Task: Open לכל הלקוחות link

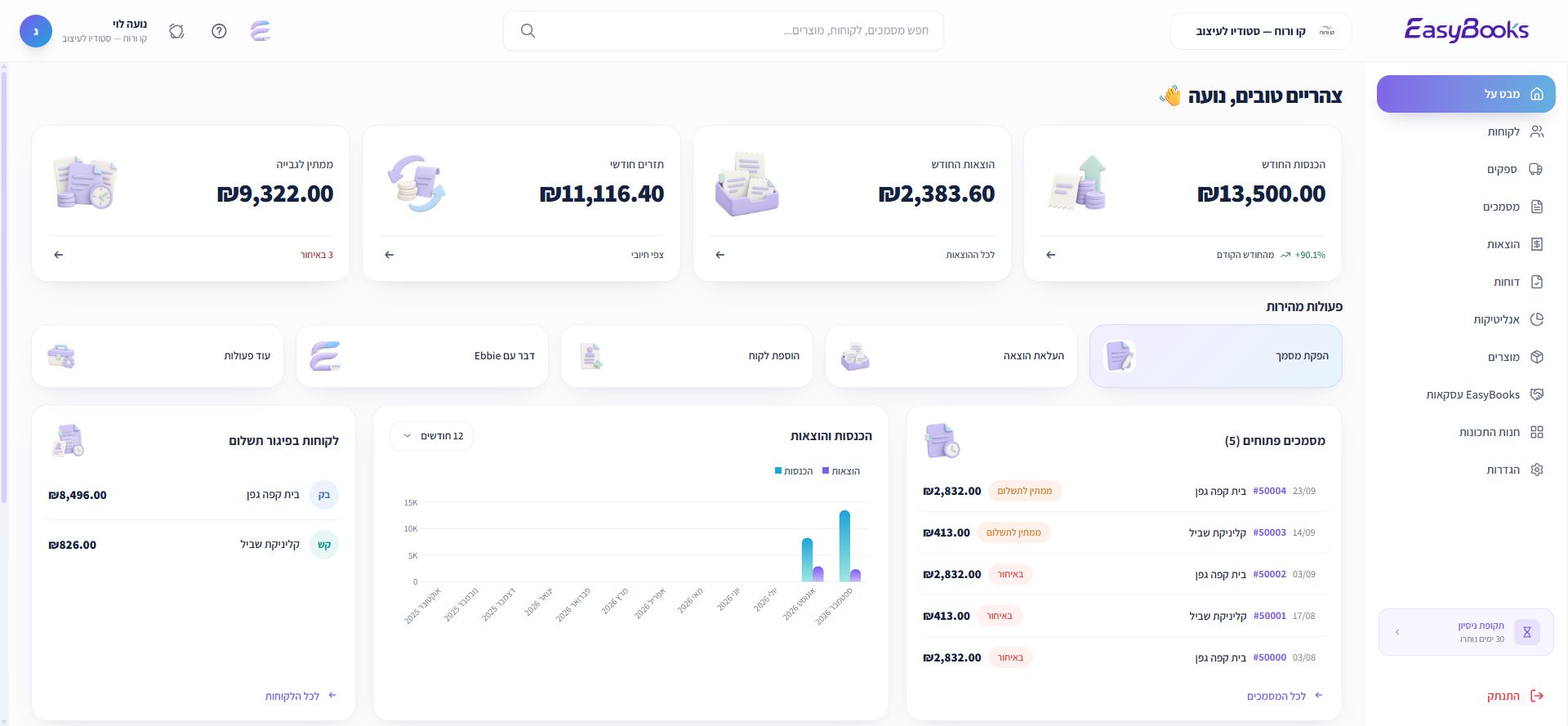Action: pos(301,696)
